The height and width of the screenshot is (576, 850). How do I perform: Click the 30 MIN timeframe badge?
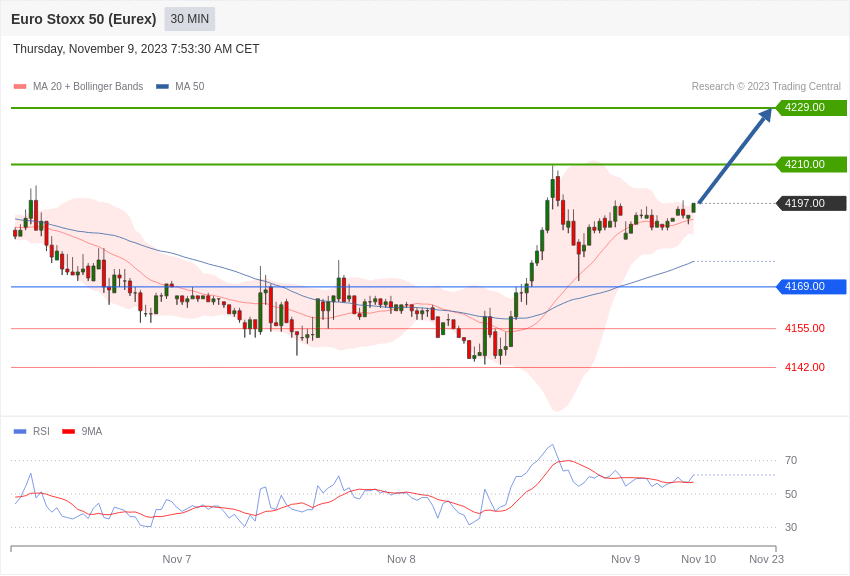click(189, 19)
